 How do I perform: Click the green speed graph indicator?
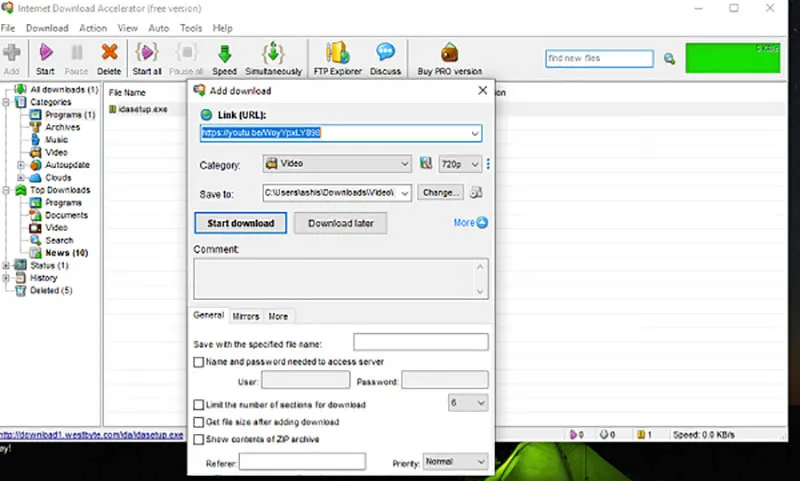[733, 58]
